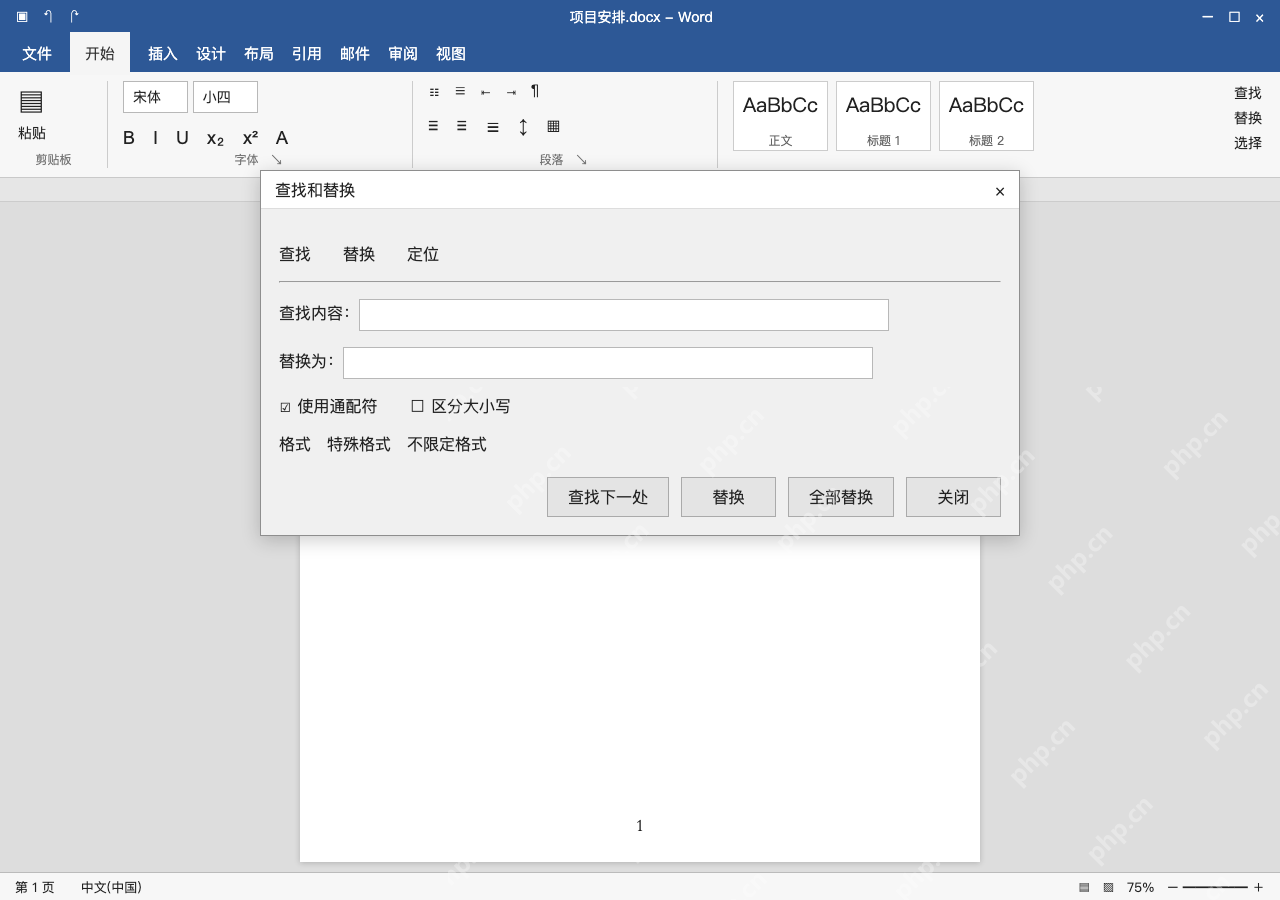Viewport: 1280px width, 900px height.
Task: Open line spacing options
Action: 523,127
